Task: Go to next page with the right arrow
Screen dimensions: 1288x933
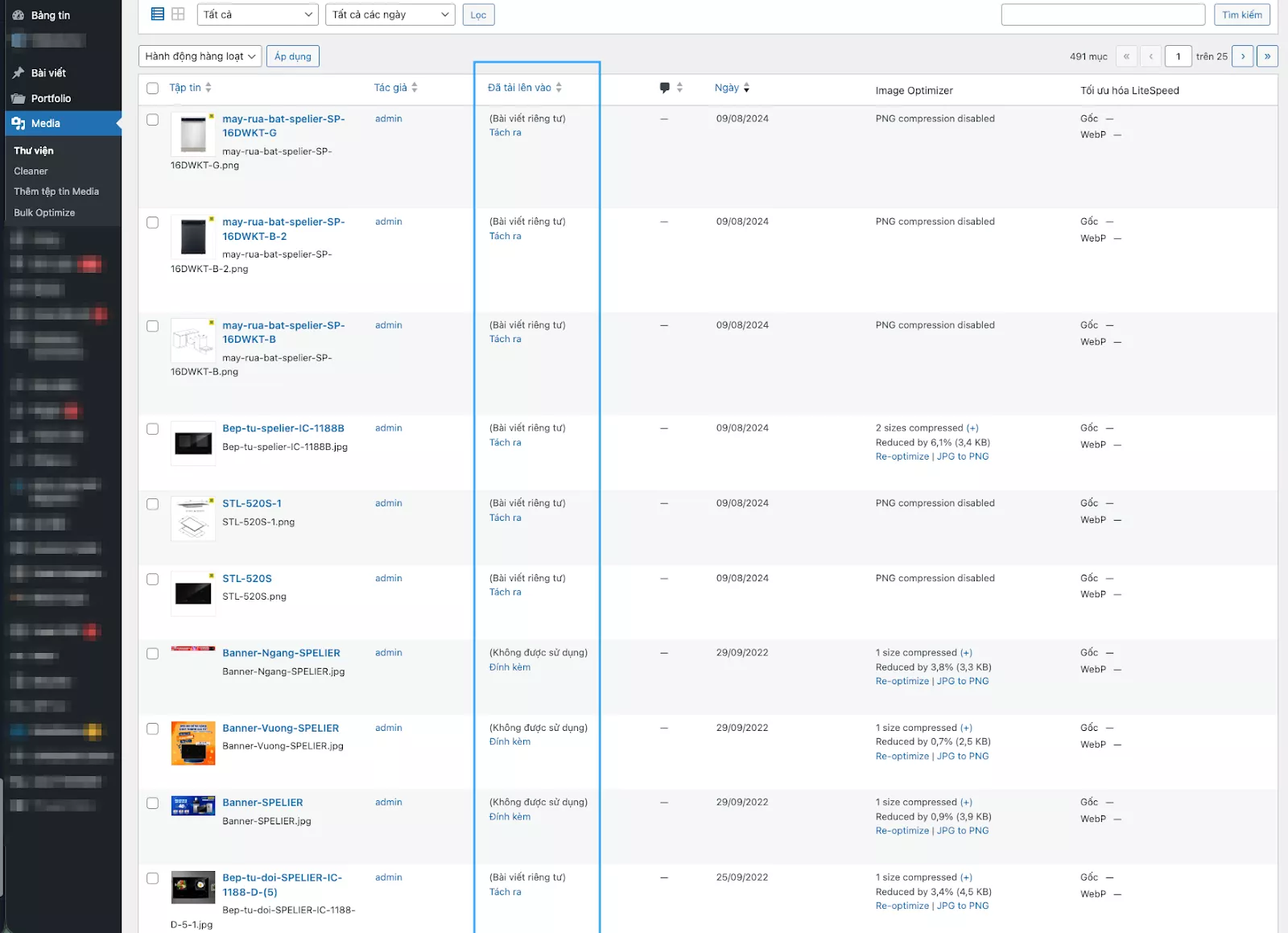Action: pyautogui.click(x=1244, y=56)
